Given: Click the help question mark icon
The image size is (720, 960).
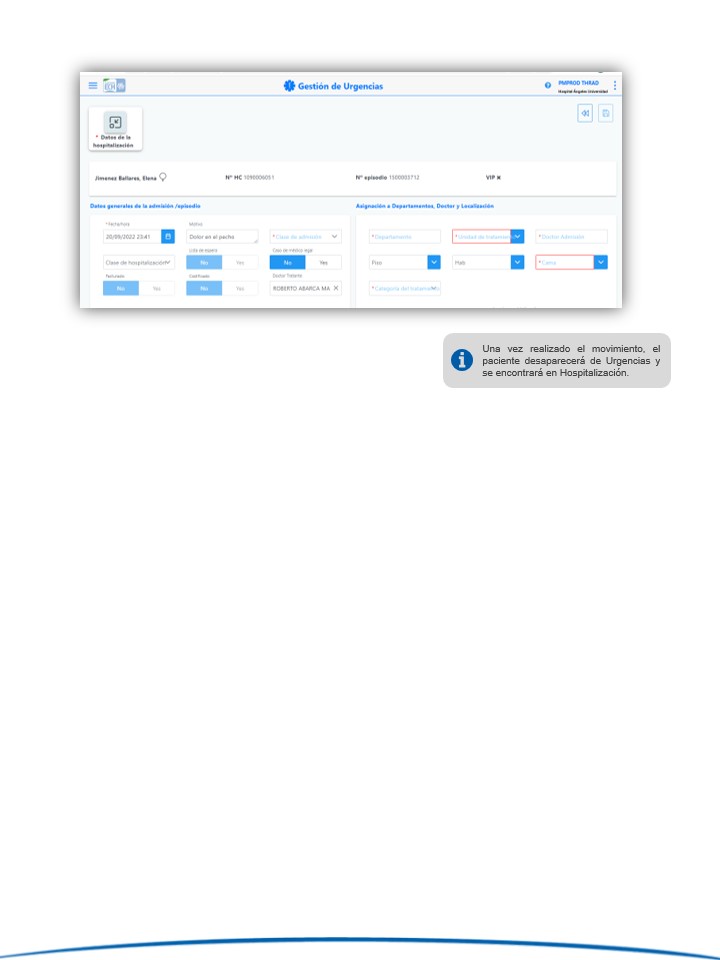Looking at the screenshot, I should [548, 85].
